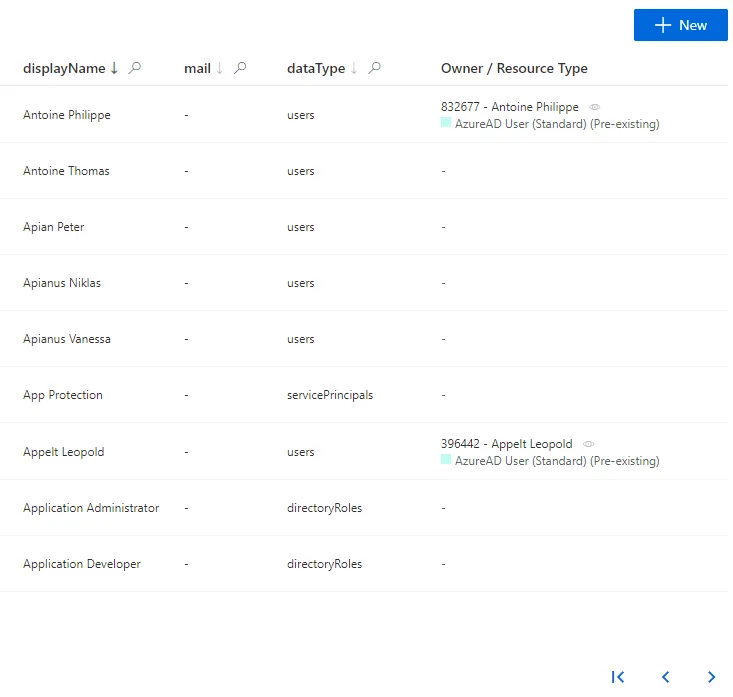Viewport: 733px width, 697px height.
Task: View owner 396442 Appelt Leopold eye icon
Action: [x=588, y=444]
